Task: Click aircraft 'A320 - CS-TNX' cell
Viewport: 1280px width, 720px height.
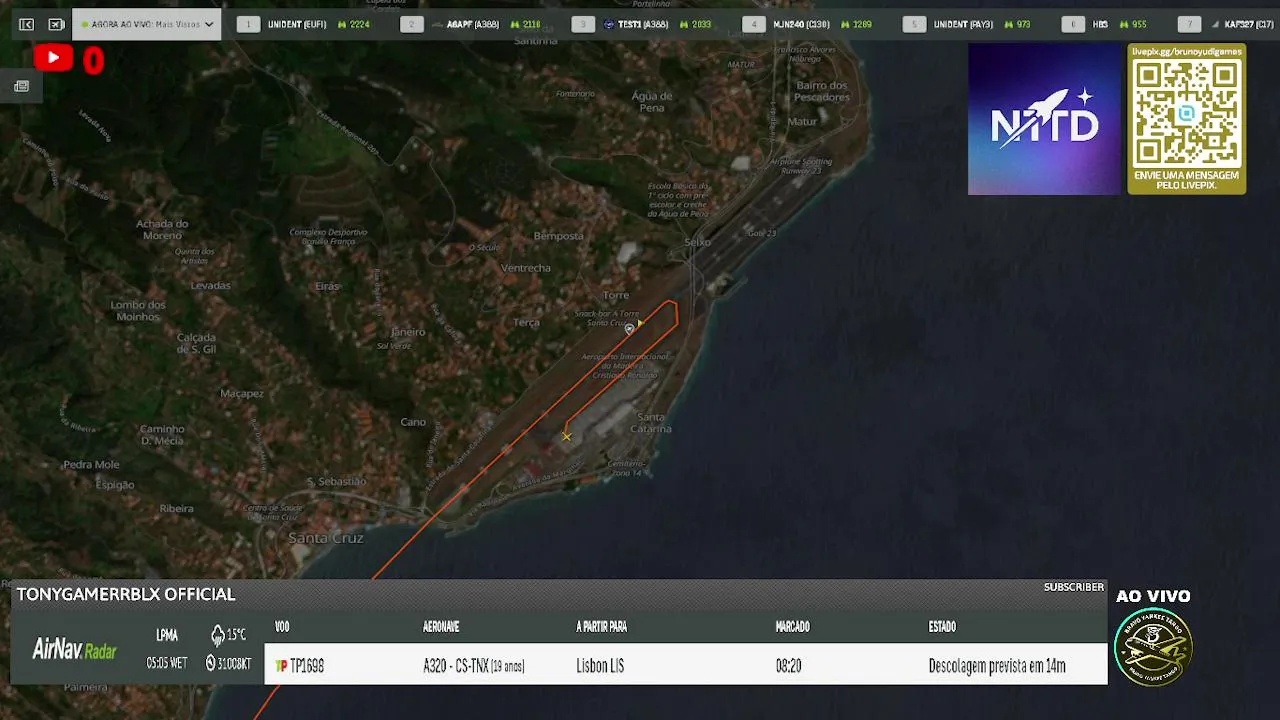Action: [x=474, y=666]
